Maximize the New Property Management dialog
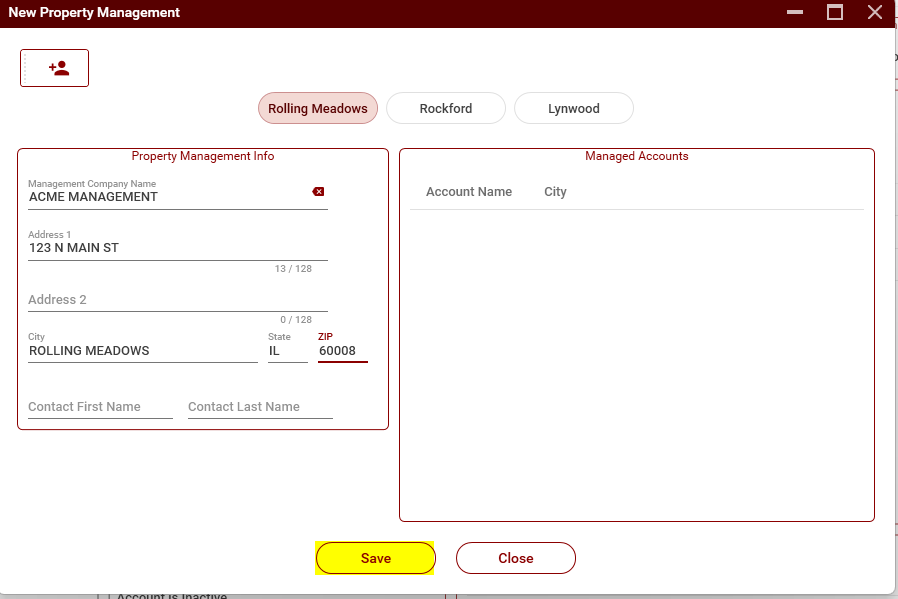898x599 pixels. (x=835, y=13)
